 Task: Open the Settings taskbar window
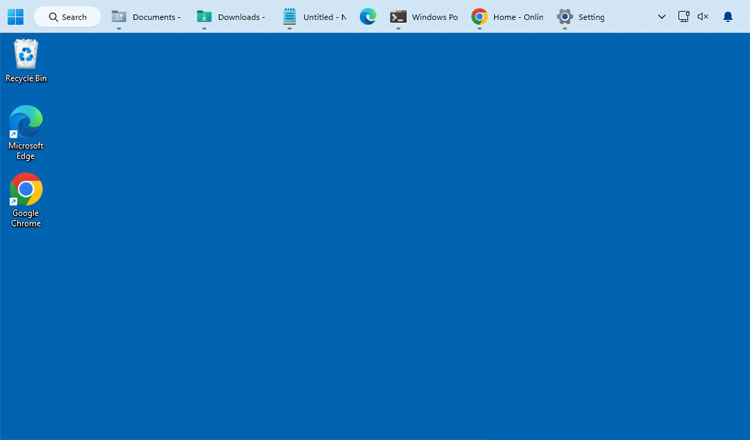pyautogui.click(x=581, y=17)
